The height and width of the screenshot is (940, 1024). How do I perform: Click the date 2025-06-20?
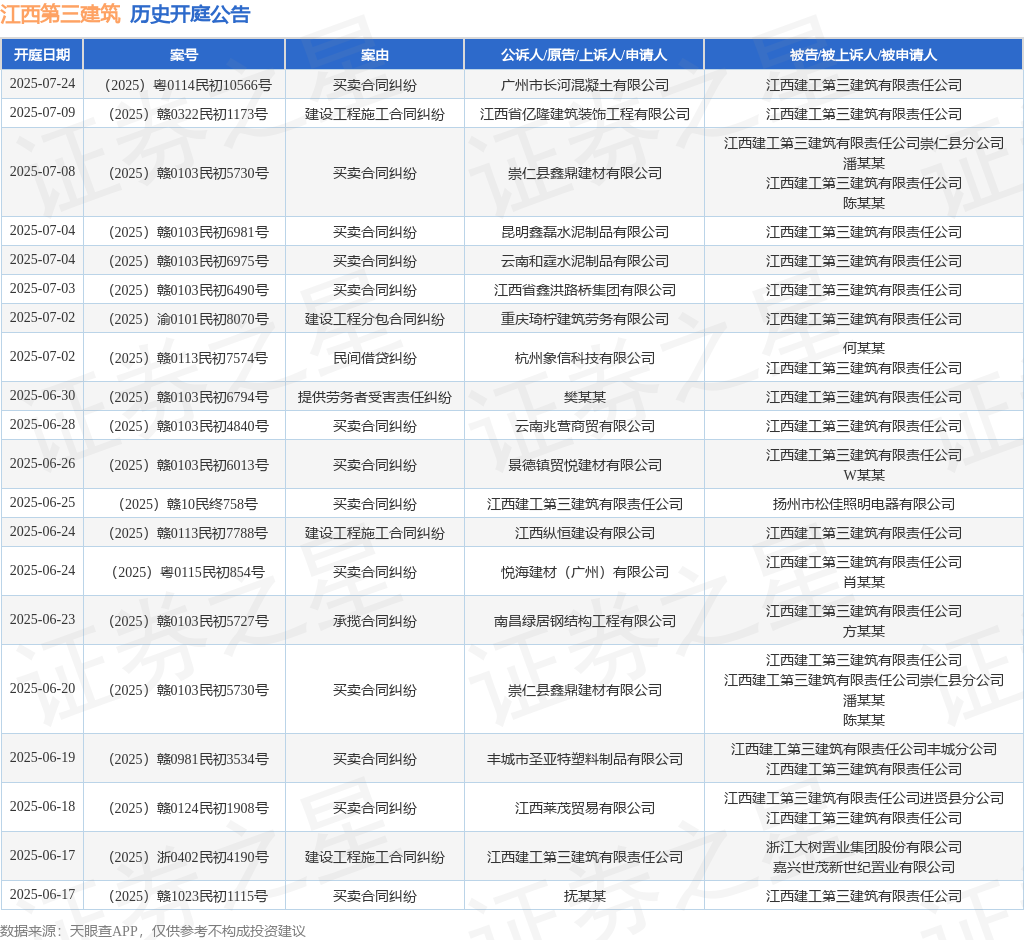[42, 689]
